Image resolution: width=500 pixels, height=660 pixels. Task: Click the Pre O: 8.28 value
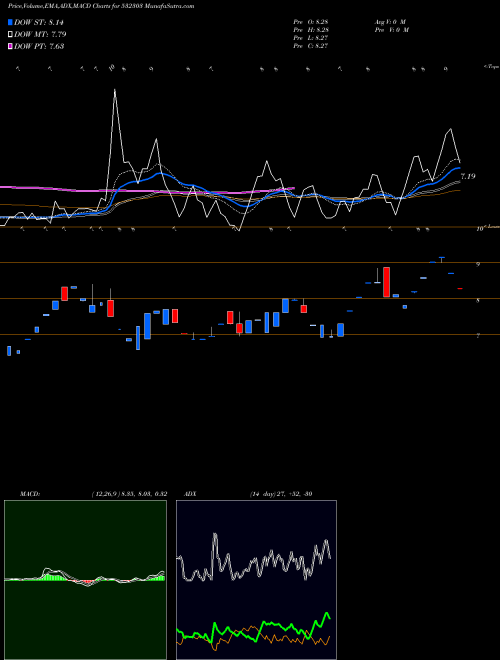coord(311,22)
